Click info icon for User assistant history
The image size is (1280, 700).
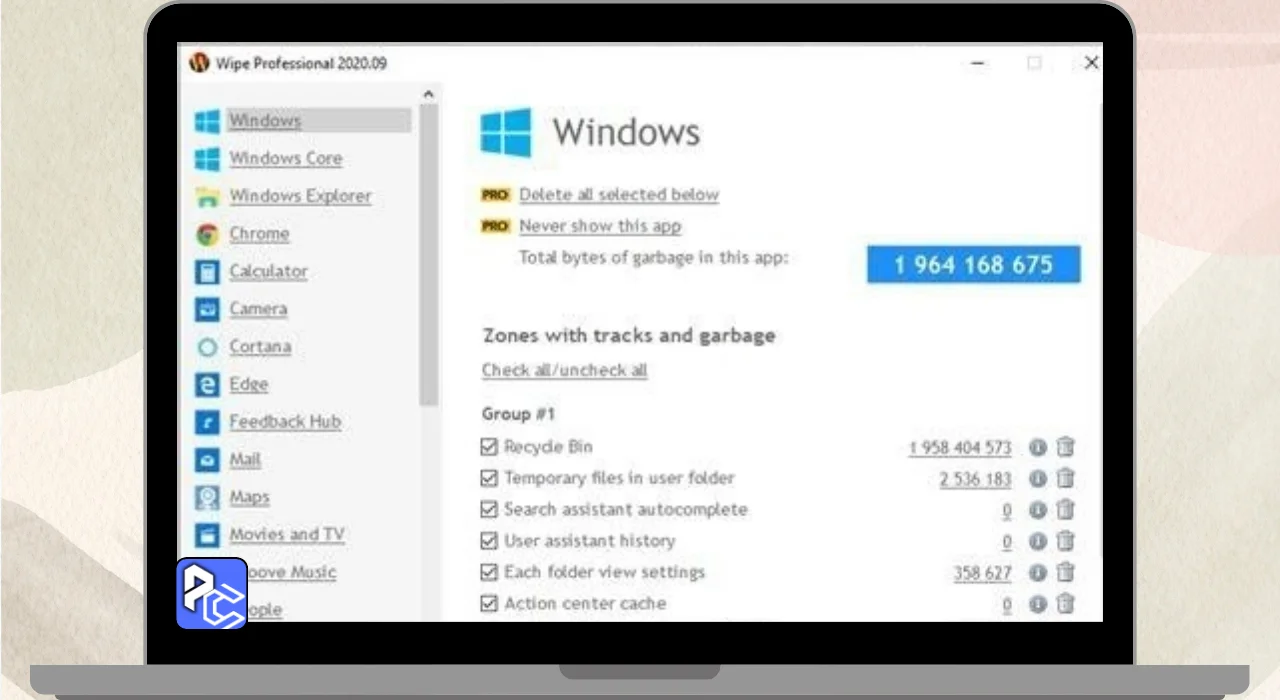point(1038,542)
